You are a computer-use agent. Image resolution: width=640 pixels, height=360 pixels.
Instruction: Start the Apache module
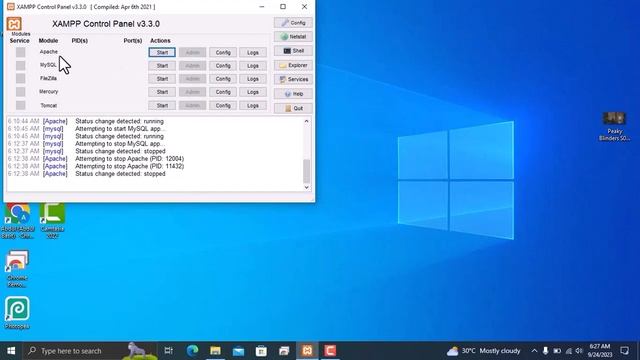coord(162,52)
